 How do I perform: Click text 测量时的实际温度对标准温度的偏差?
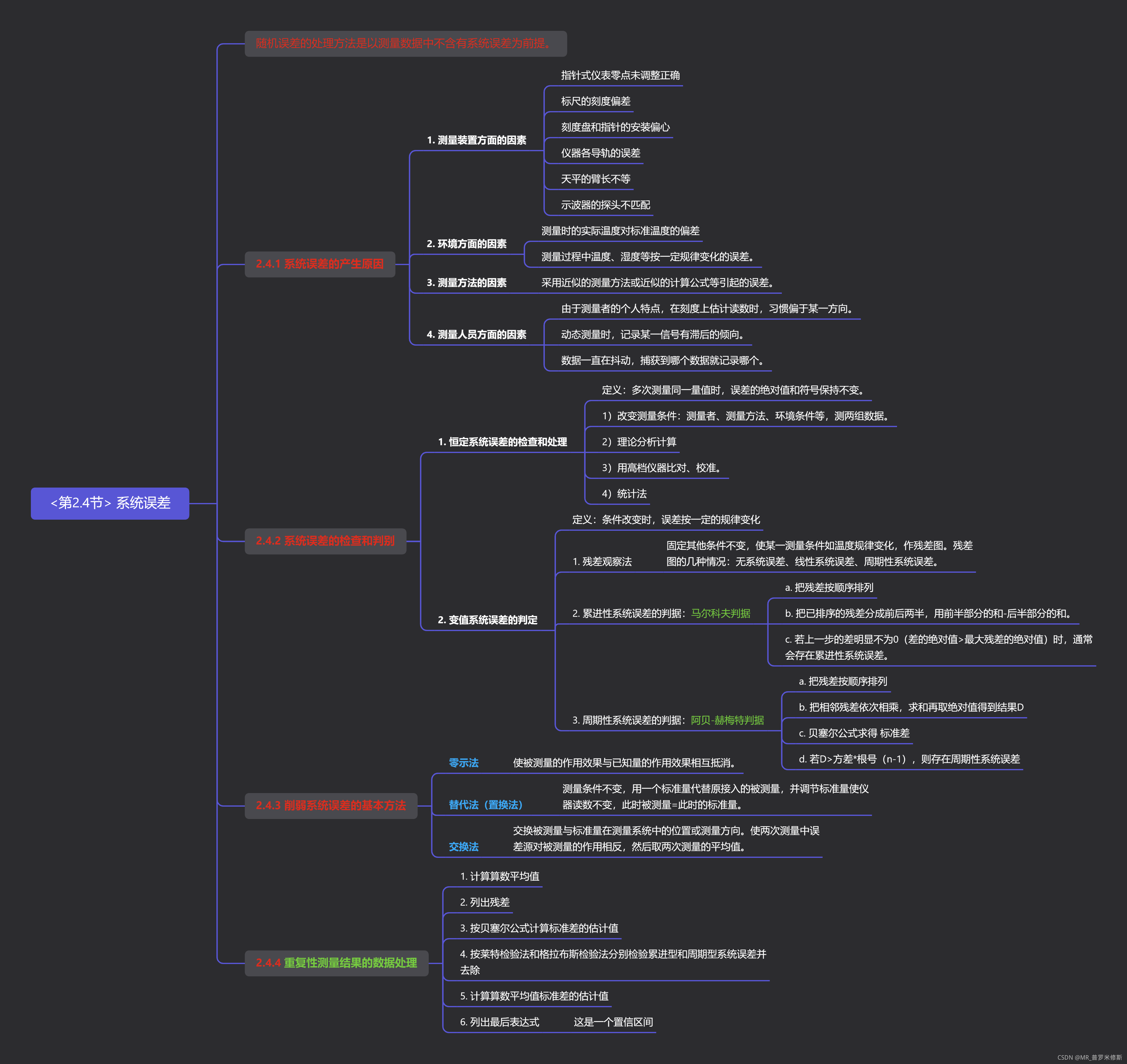620,231
